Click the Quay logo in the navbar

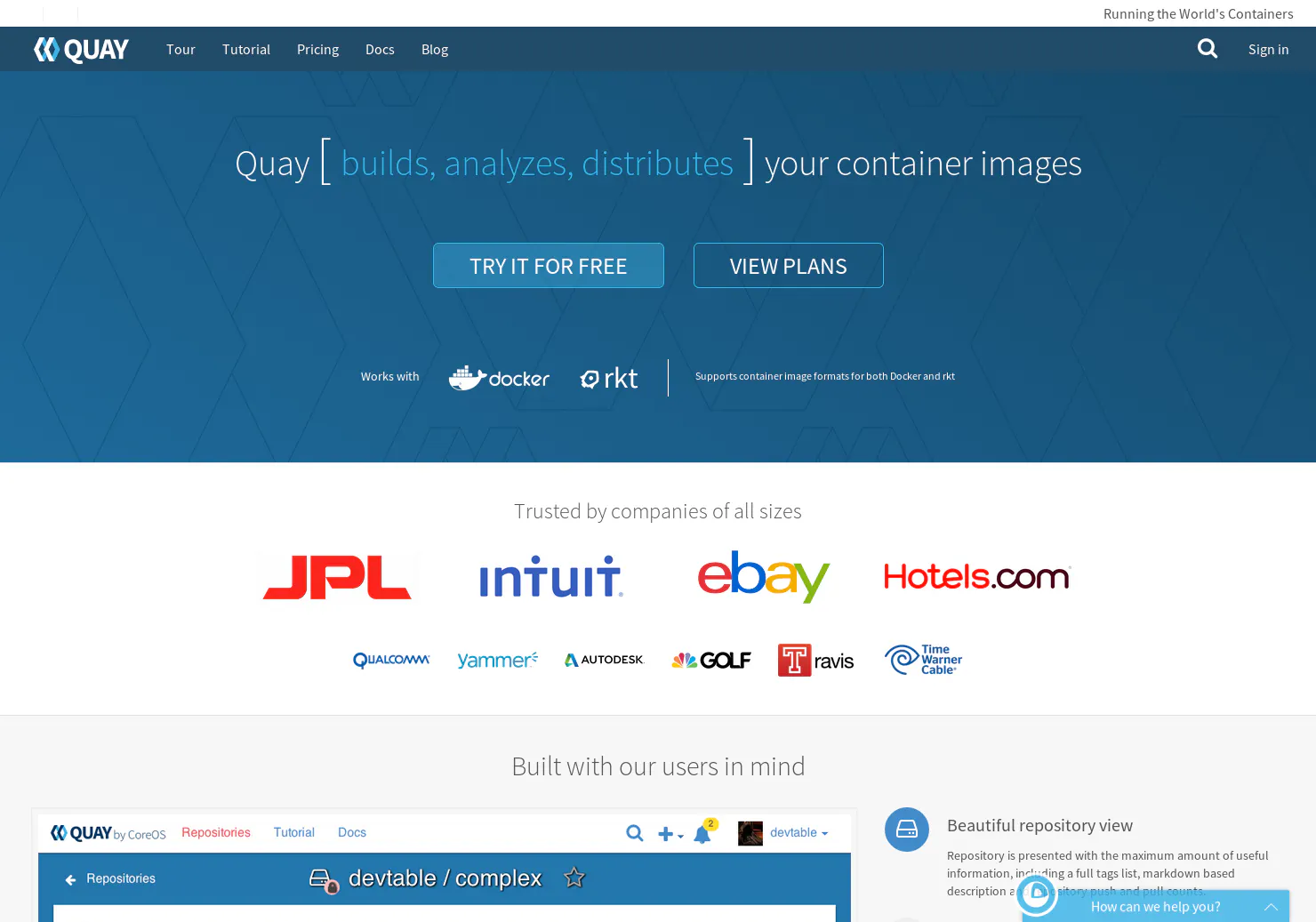pyautogui.click(x=81, y=50)
